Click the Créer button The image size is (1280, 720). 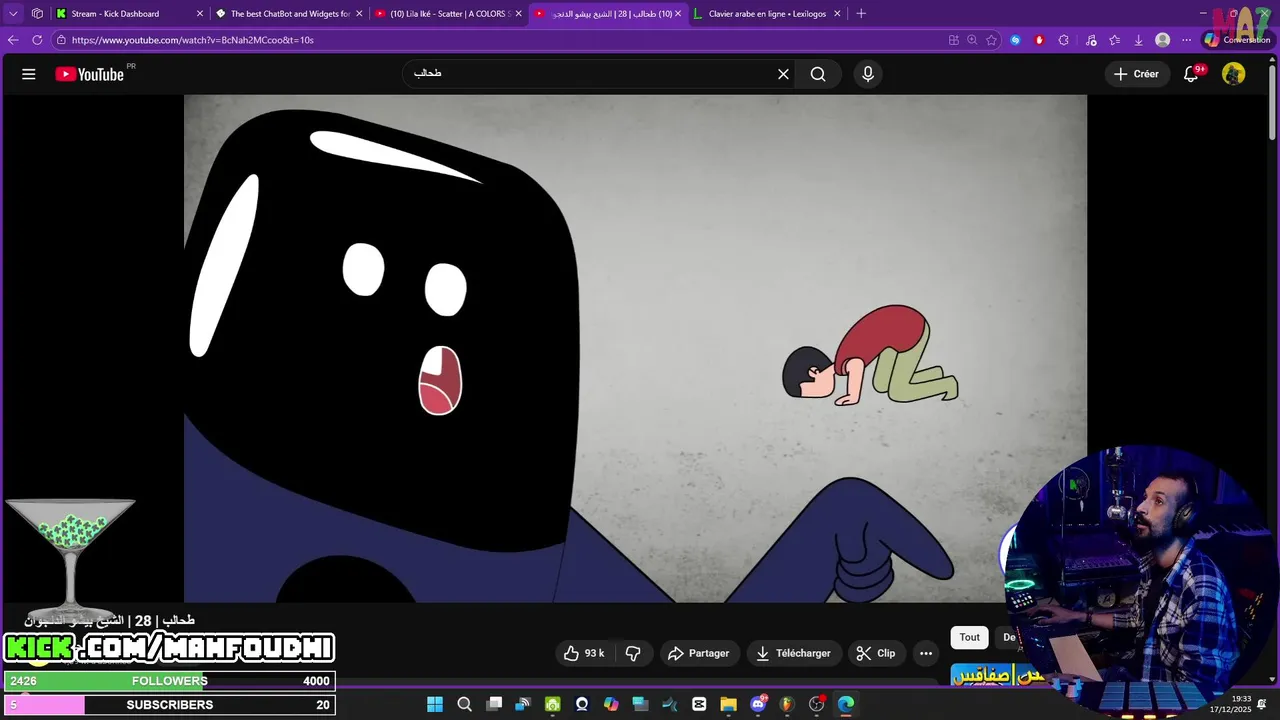(x=1136, y=74)
